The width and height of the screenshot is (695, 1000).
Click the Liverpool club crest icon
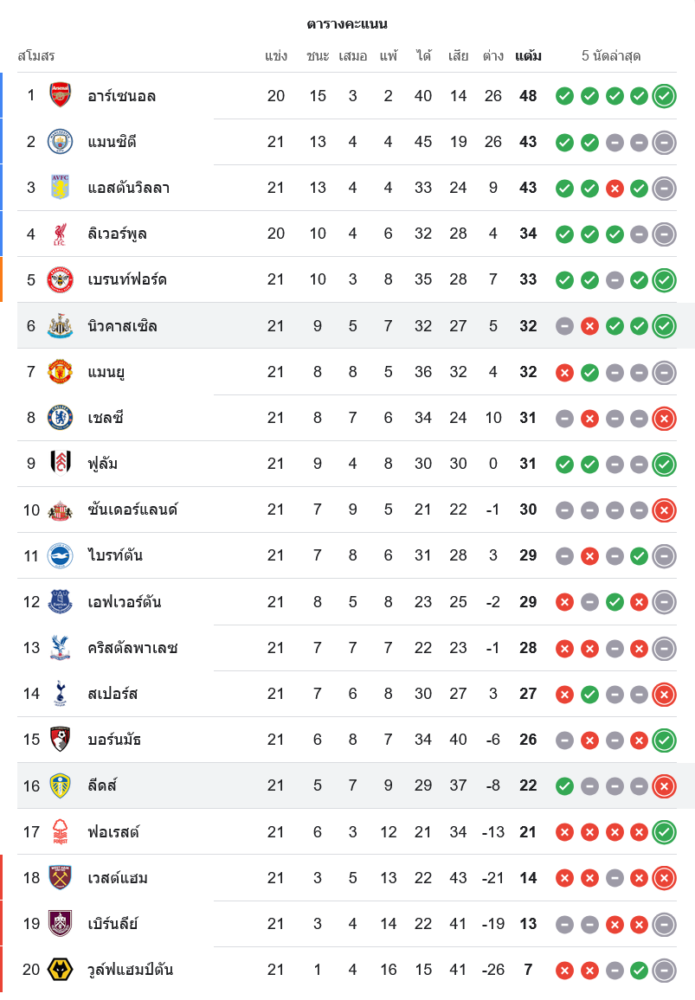61,234
